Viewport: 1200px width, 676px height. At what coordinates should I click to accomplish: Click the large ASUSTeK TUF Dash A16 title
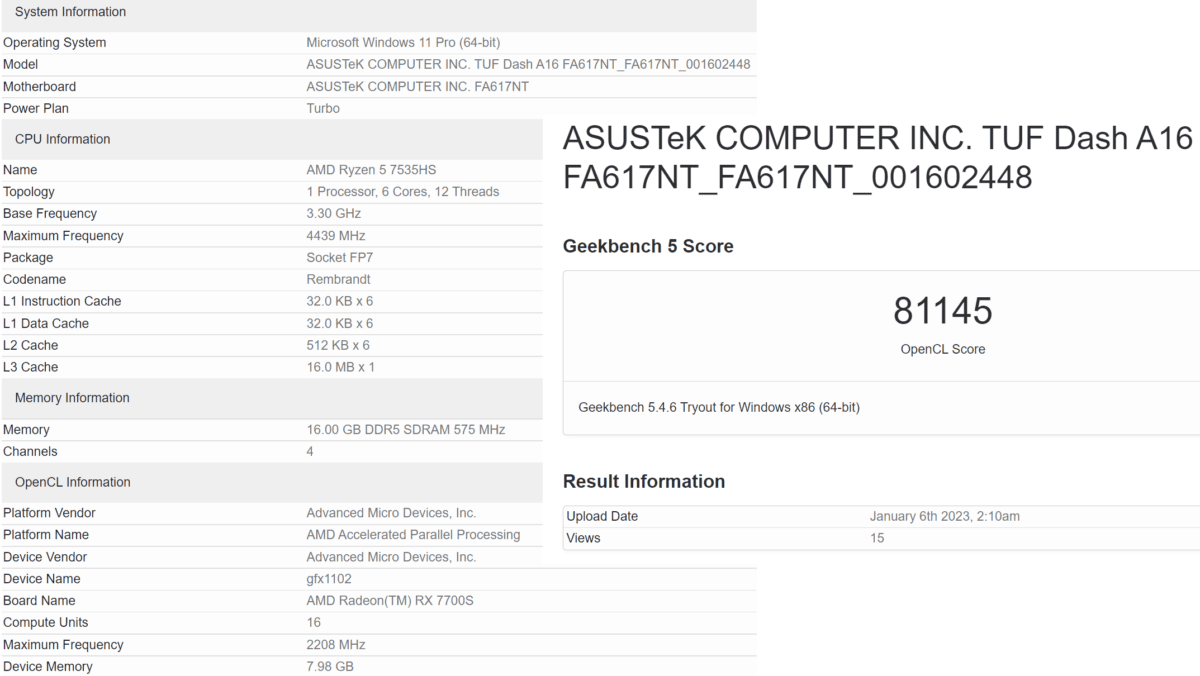click(879, 158)
